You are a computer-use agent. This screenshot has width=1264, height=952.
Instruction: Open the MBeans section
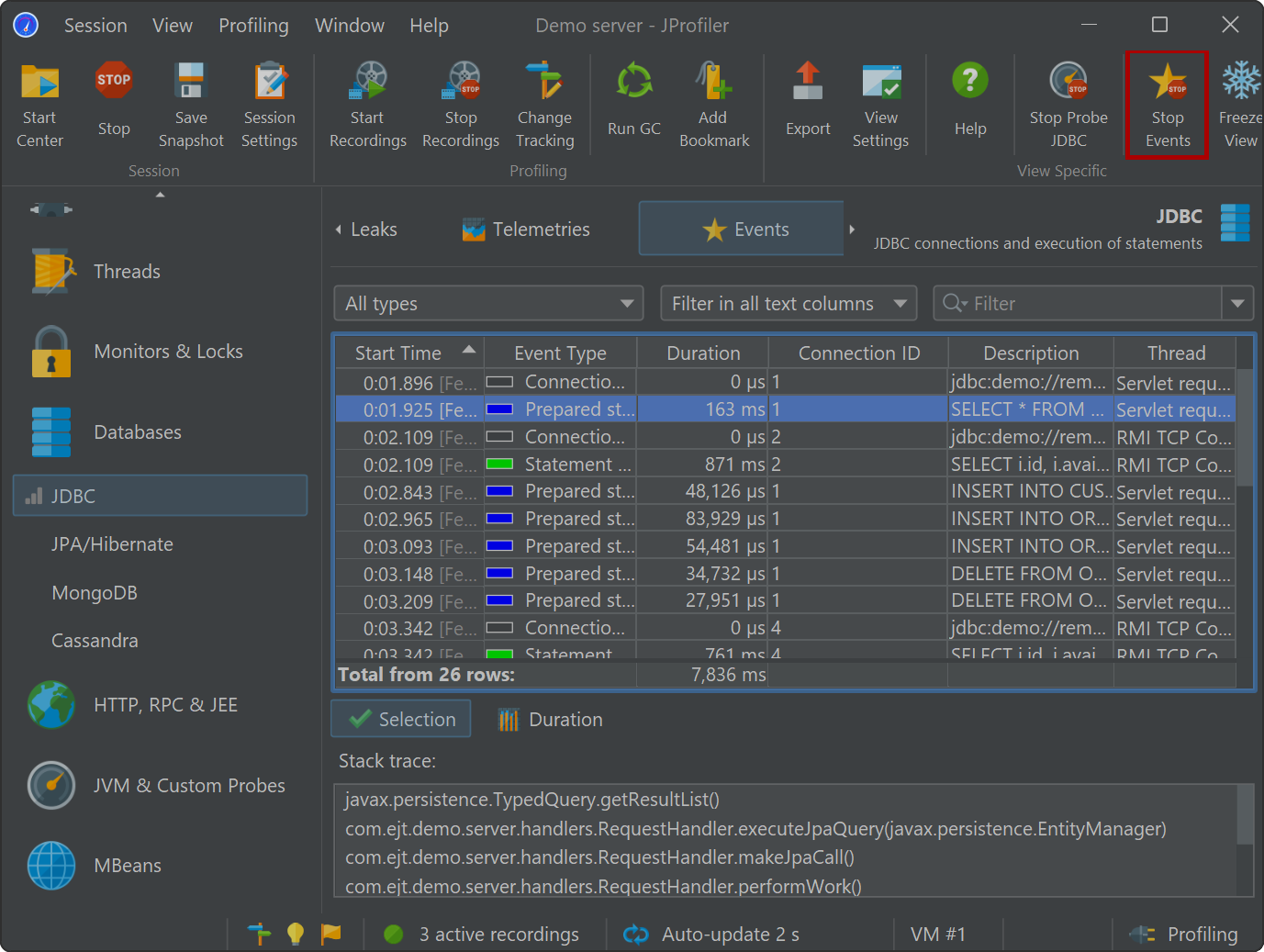click(x=95, y=866)
